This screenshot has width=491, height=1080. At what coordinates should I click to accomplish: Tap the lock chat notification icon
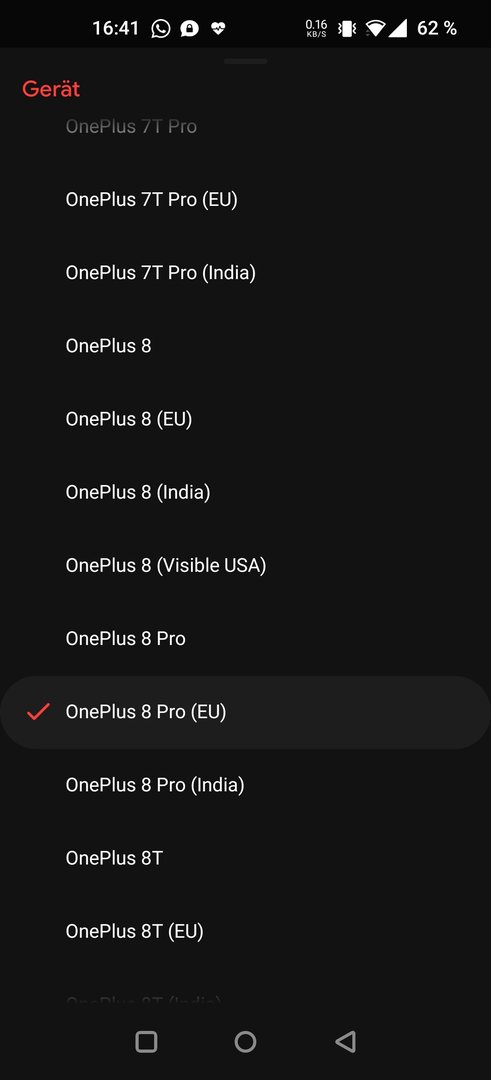[x=189, y=28]
